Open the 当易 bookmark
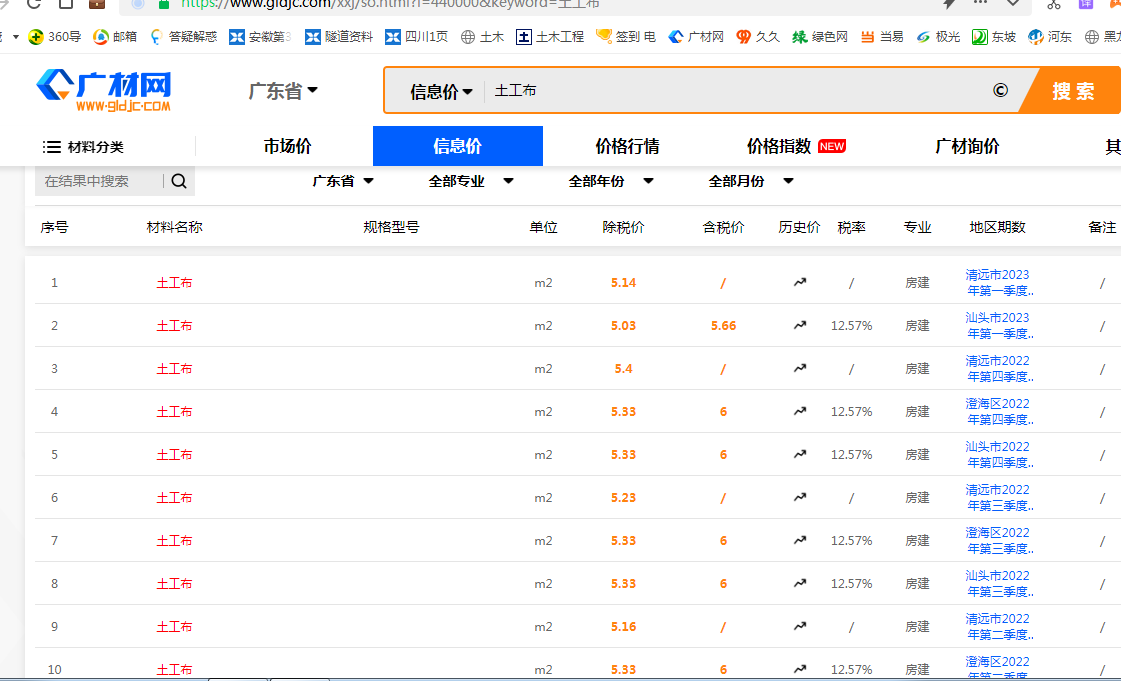The height and width of the screenshot is (681, 1121). [x=882, y=36]
